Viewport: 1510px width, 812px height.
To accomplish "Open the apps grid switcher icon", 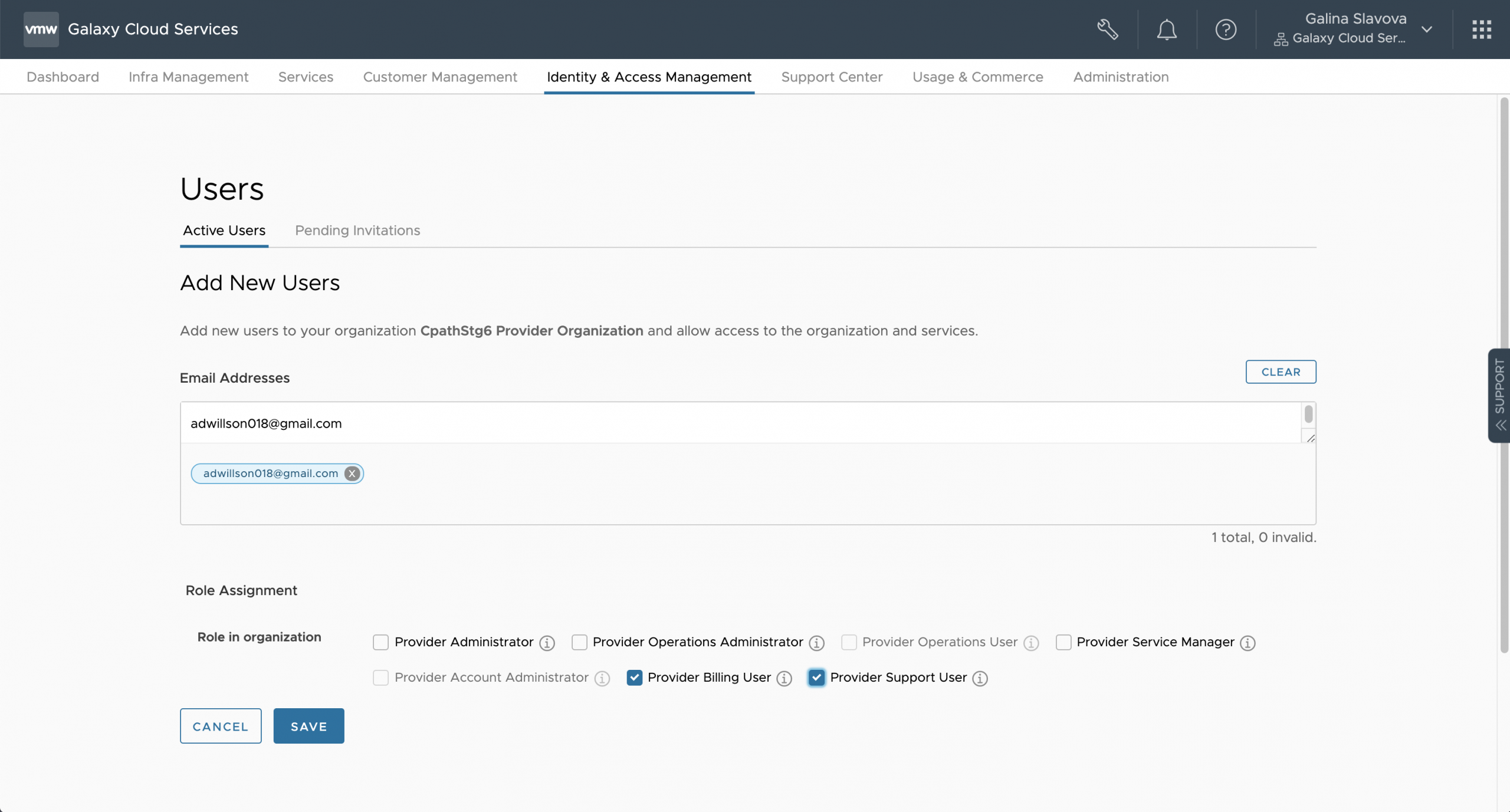I will [x=1481, y=29].
